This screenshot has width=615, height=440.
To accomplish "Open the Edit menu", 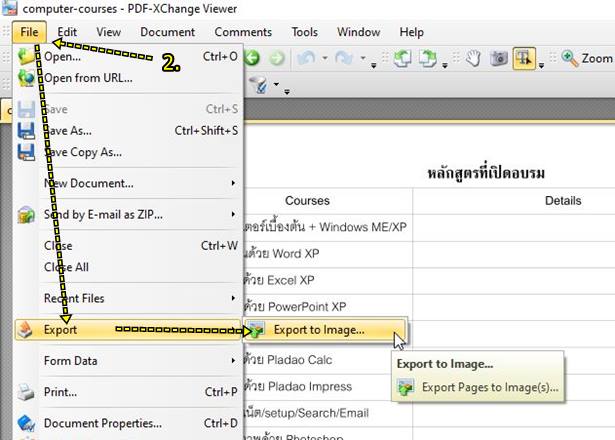I will (67, 32).
